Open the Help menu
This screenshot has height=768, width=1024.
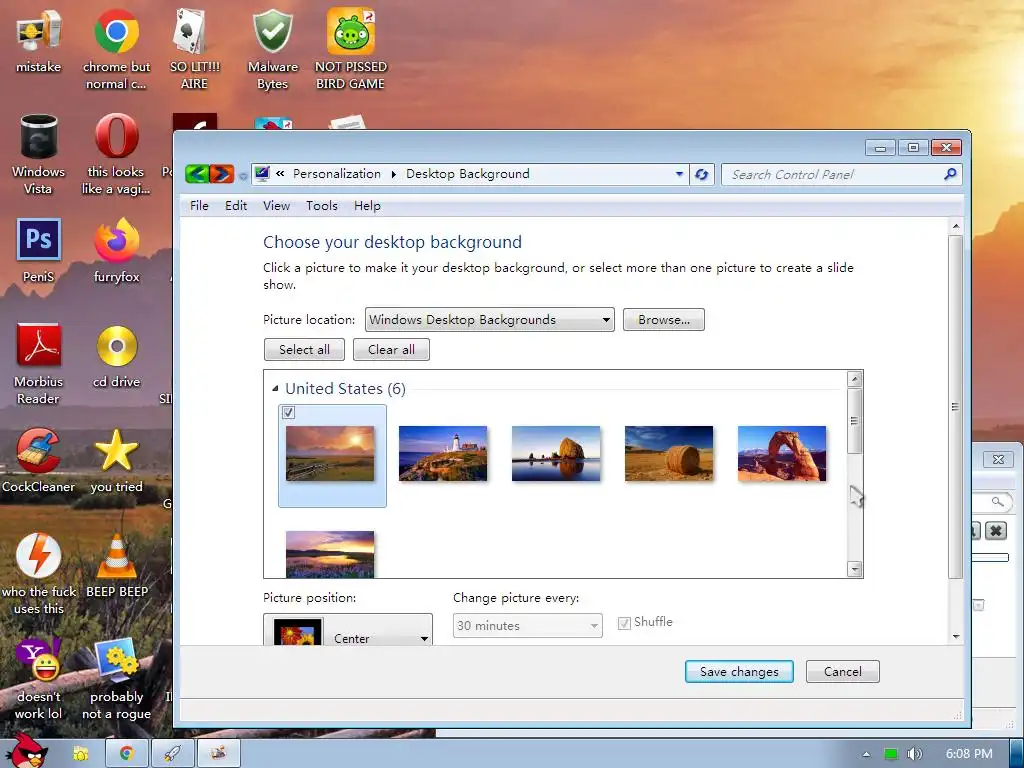(x=367, y=206)
